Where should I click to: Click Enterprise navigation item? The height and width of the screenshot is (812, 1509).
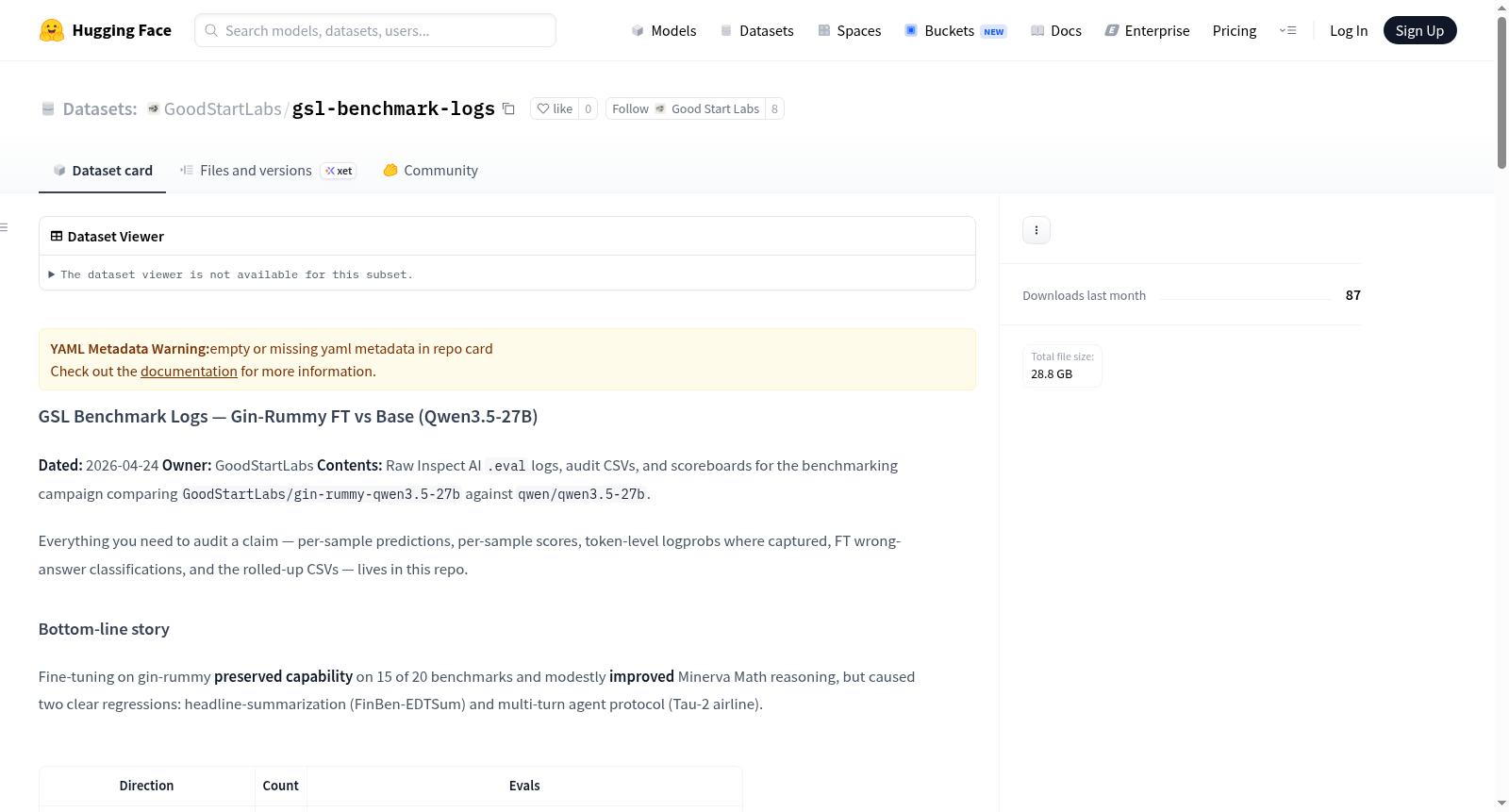point(1147,30)
